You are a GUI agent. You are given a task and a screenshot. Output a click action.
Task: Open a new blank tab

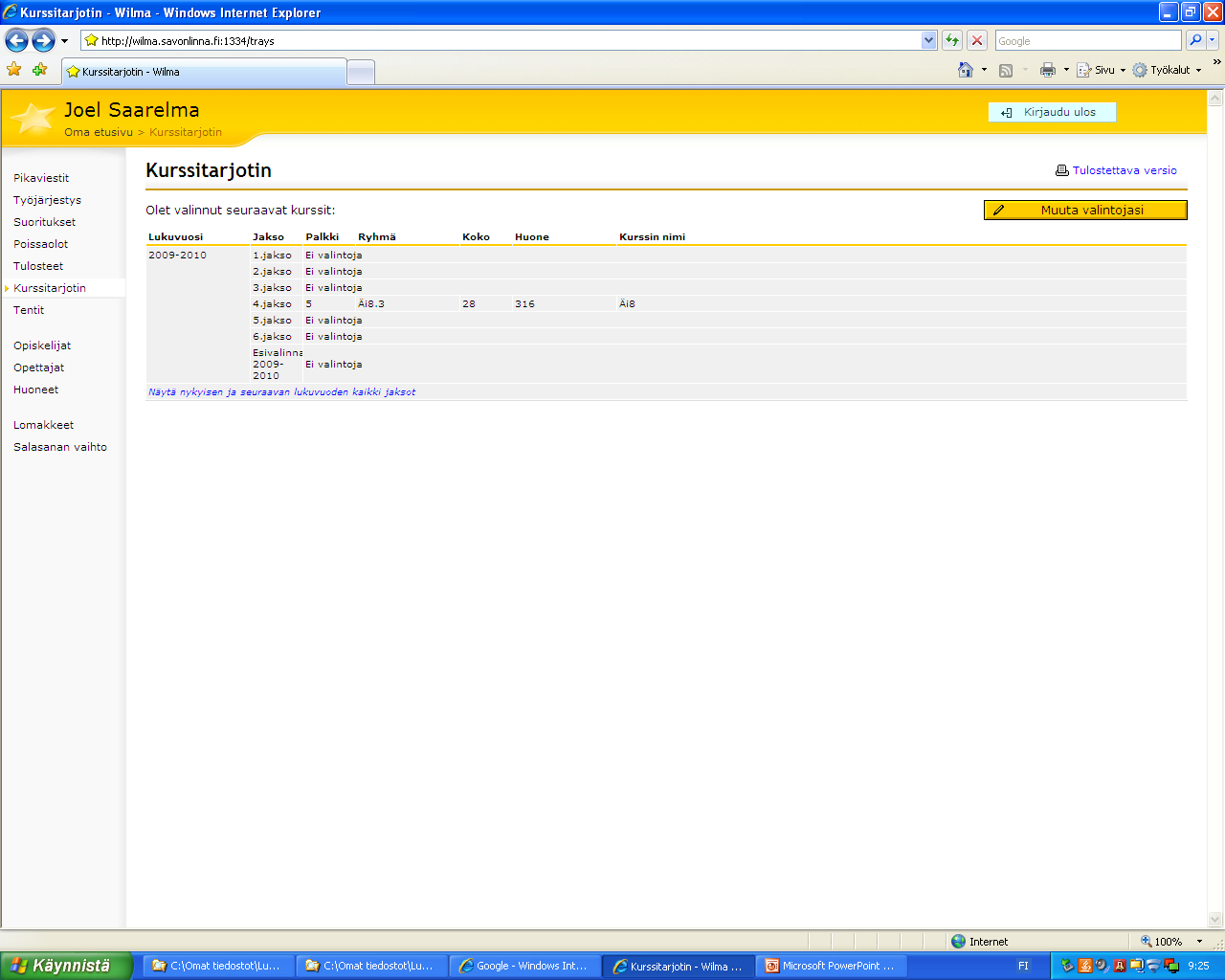(361, 73)
